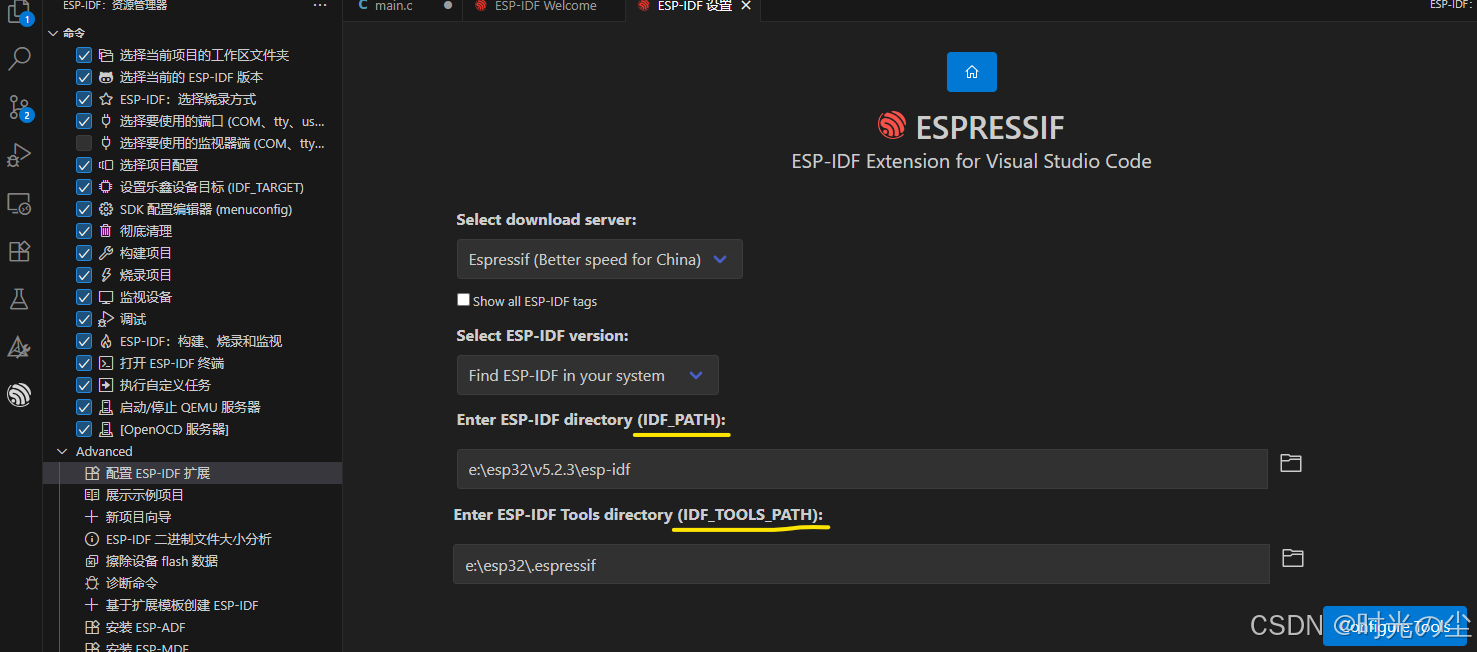Screen dimensions: 1477x652
Task: Uncheck ESP-IDF: 选择烧录方式 checkbox
Action: point(84,99)
